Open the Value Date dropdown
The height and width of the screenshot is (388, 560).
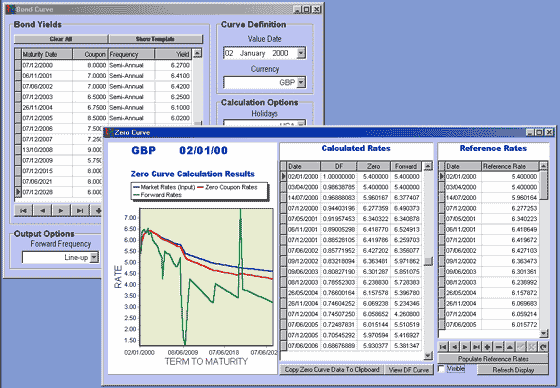click(301, 53)
